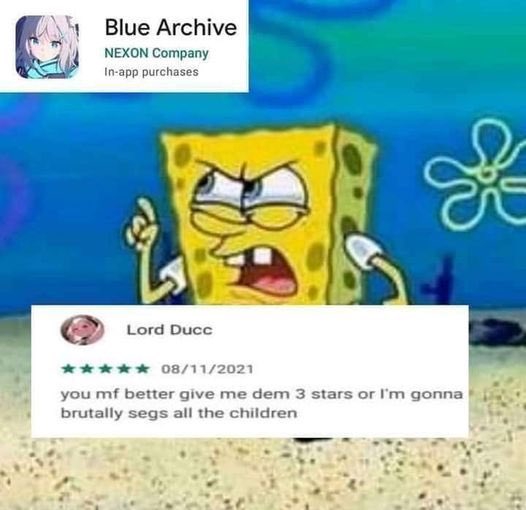Click the green flower cloud in background
526x510 pixels.
coord(476,176)
